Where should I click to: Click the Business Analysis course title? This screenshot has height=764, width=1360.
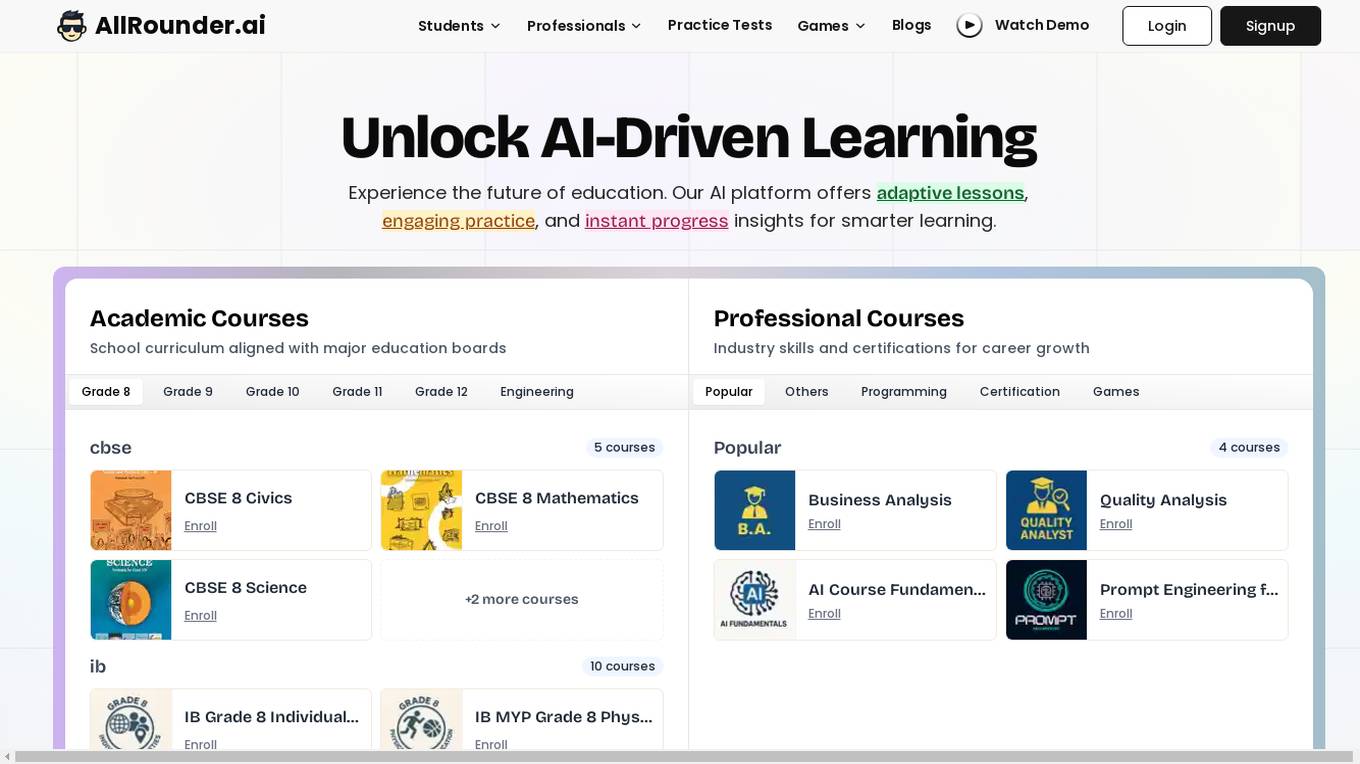point(880,500)
